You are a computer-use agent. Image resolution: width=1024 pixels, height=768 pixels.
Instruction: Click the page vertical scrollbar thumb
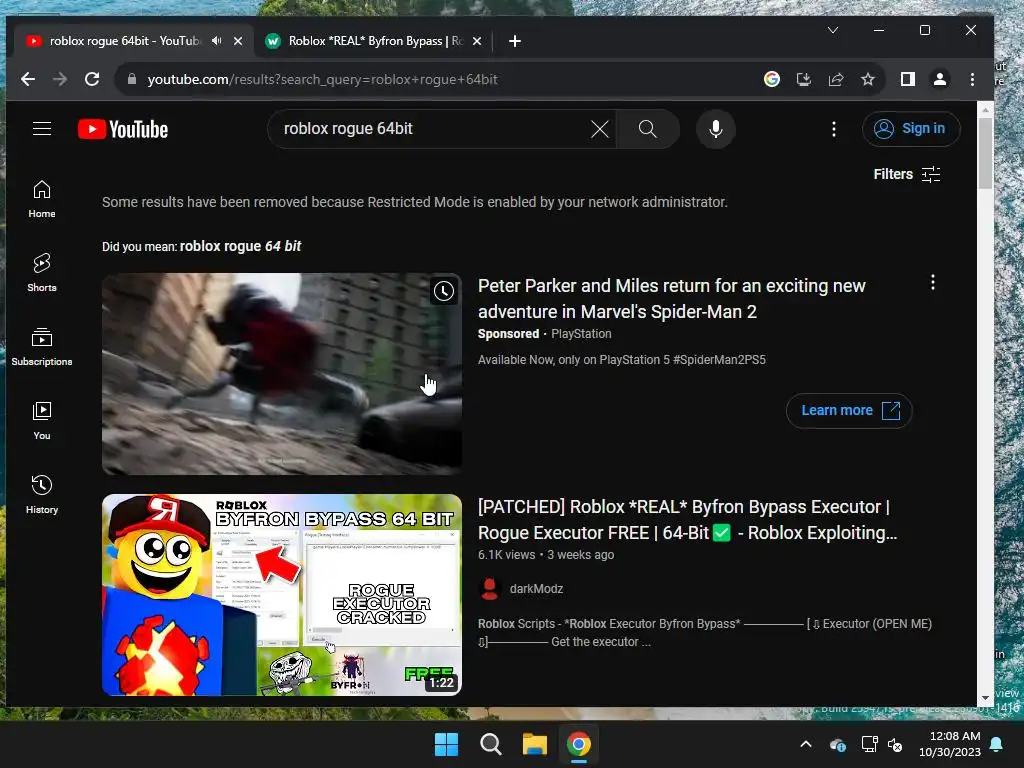[985, 154]
